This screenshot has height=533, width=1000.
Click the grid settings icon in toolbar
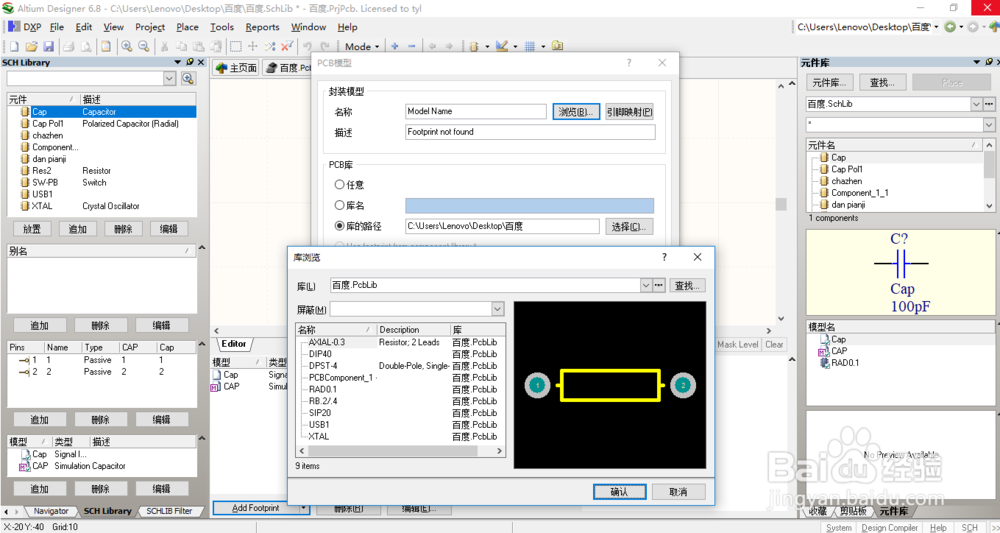click(529, 47)
